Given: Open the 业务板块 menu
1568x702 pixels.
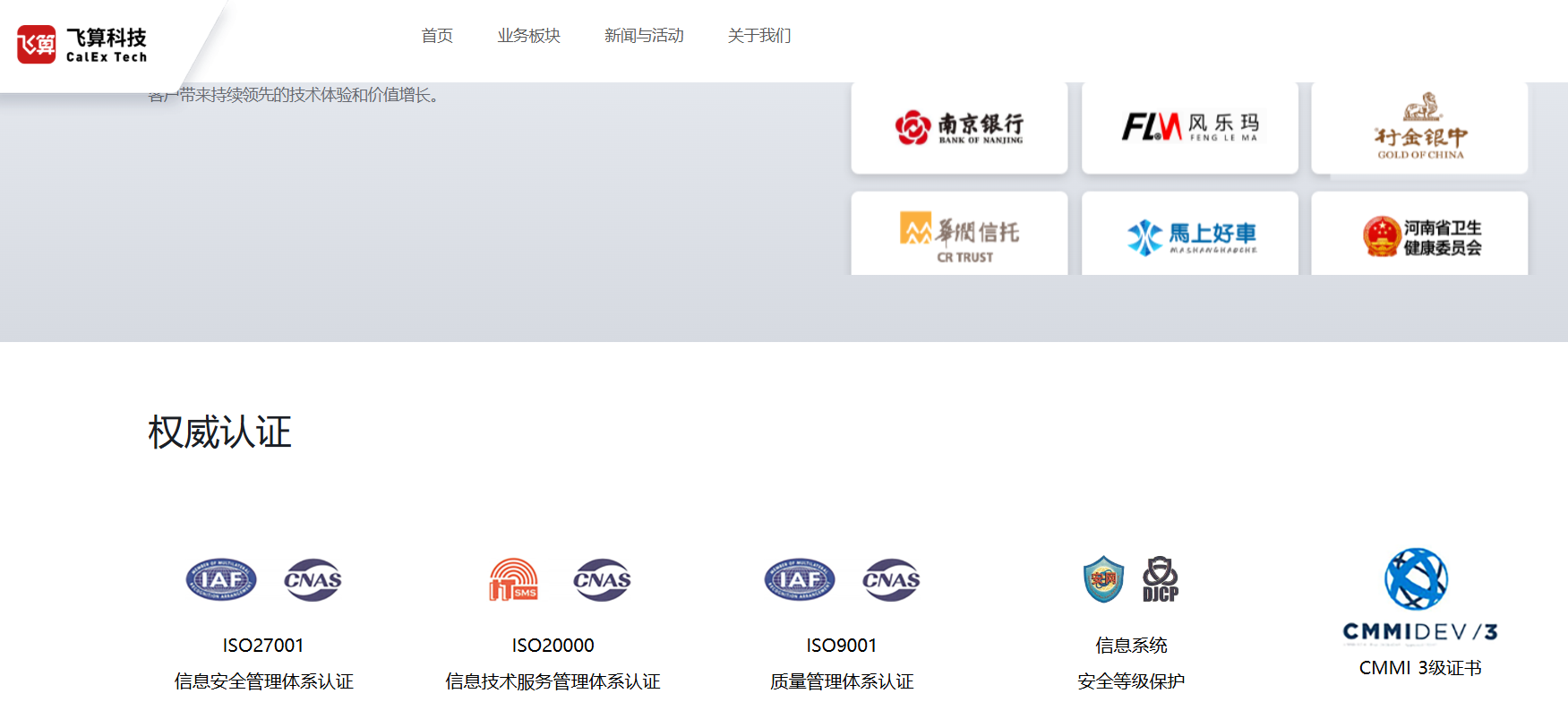Looking at the screenshot, I should pos(529,36).
